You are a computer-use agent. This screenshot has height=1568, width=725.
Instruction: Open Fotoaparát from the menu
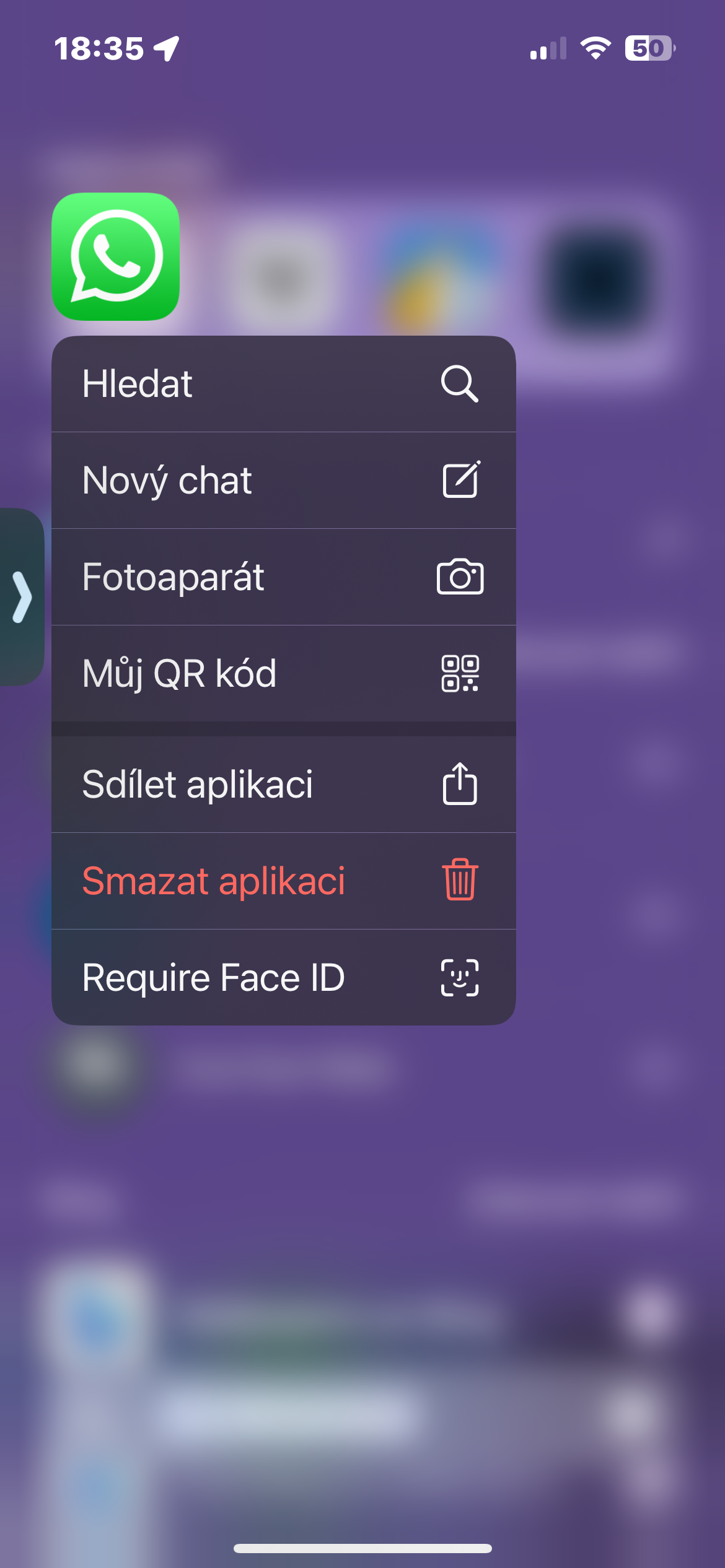point(174,577)
